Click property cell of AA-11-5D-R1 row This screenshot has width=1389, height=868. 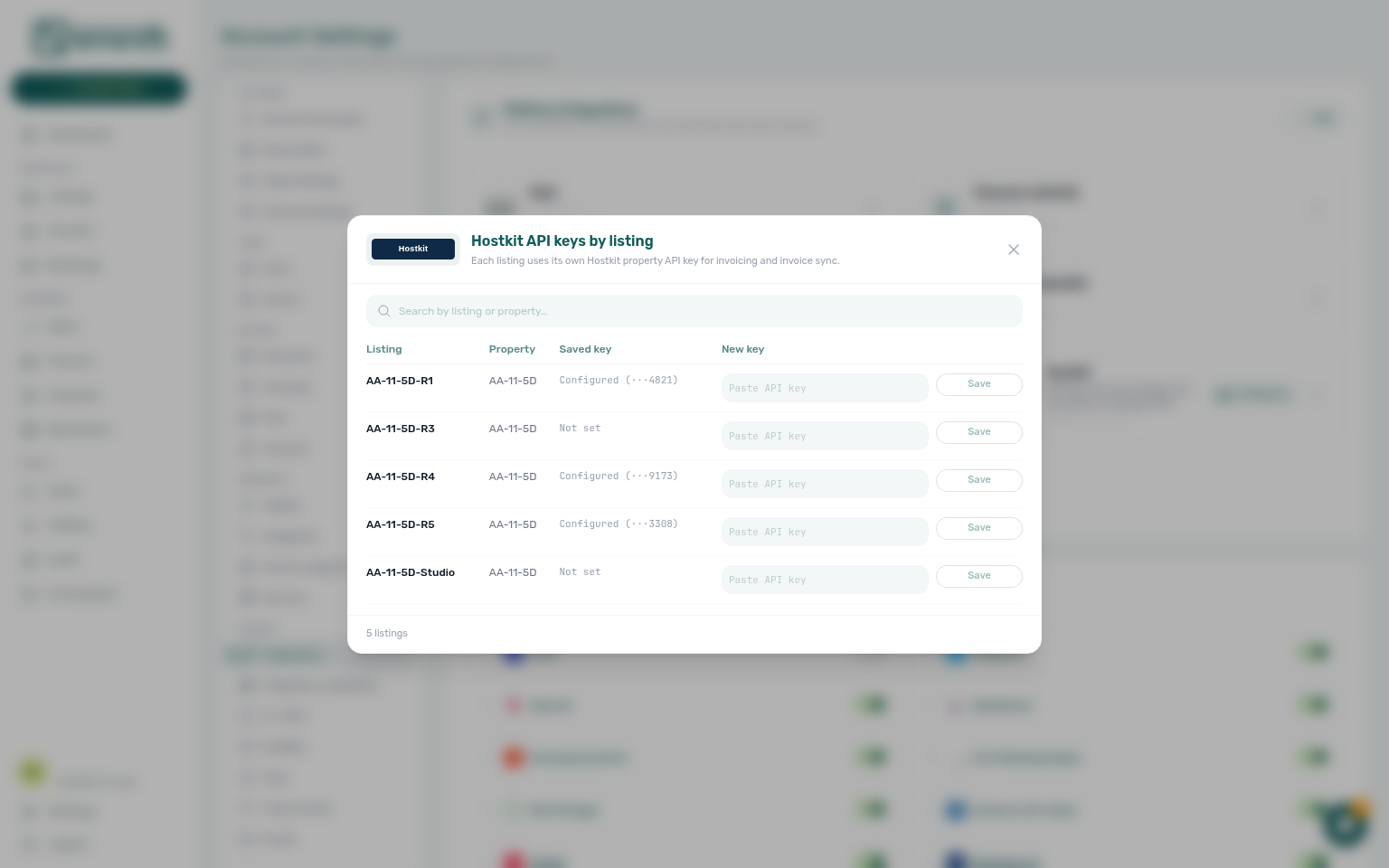pos(513,381)
